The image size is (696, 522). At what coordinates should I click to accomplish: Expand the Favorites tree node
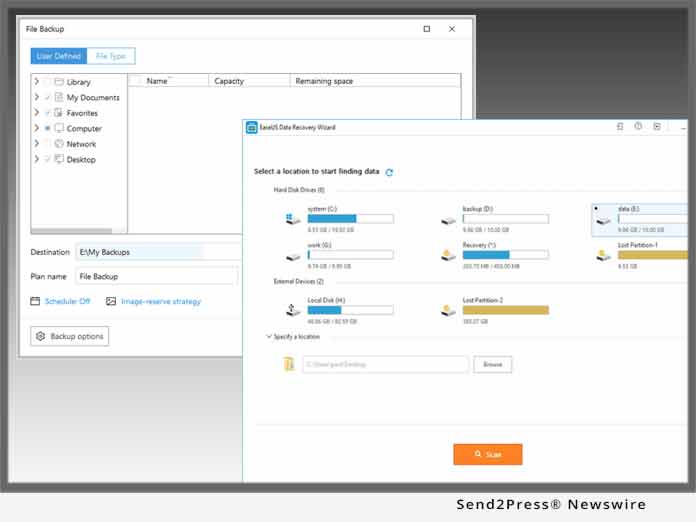point(37,113)
